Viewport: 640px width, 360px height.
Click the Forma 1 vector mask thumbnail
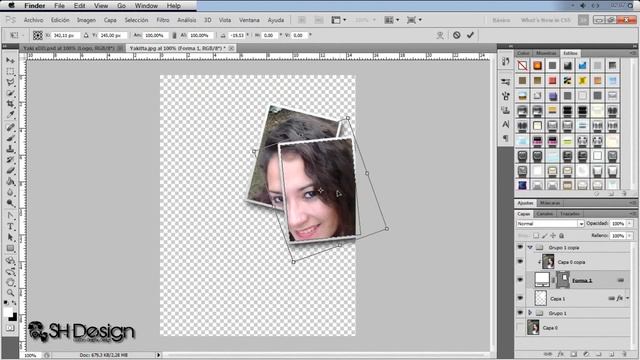pyautogui.click(x=563, y=280)
